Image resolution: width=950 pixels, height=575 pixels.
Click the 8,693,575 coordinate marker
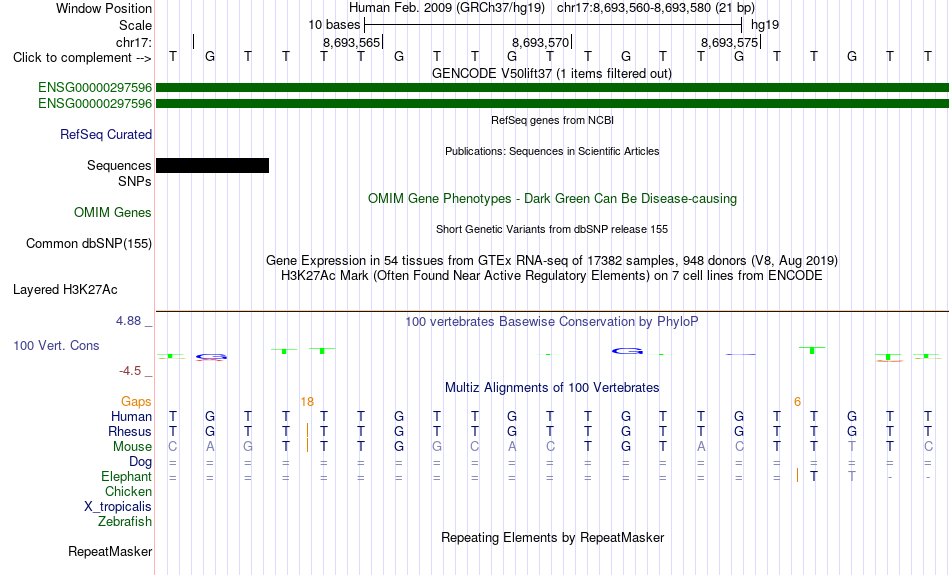point(729,42)
